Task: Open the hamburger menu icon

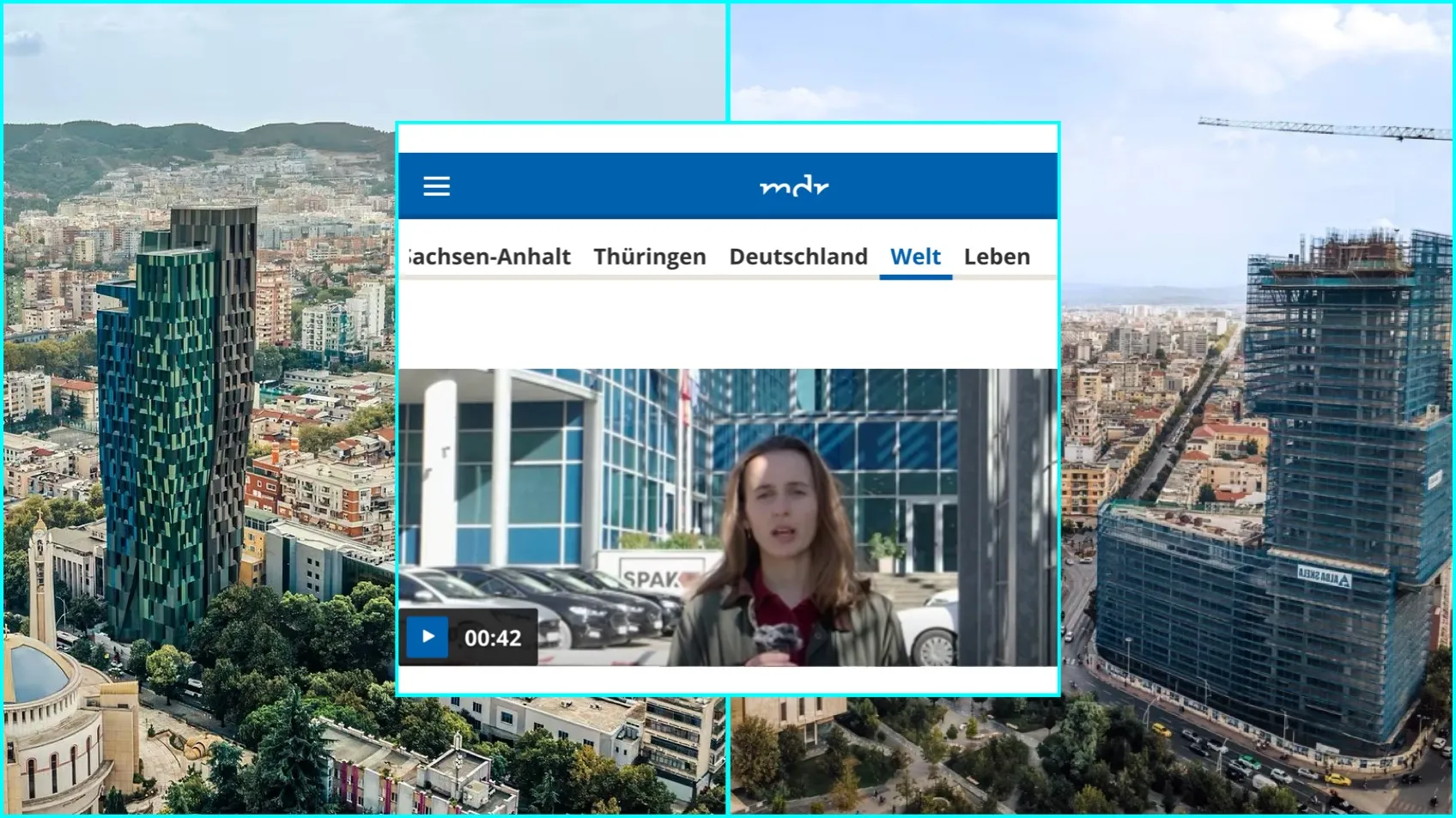Action: pos(436,186)
